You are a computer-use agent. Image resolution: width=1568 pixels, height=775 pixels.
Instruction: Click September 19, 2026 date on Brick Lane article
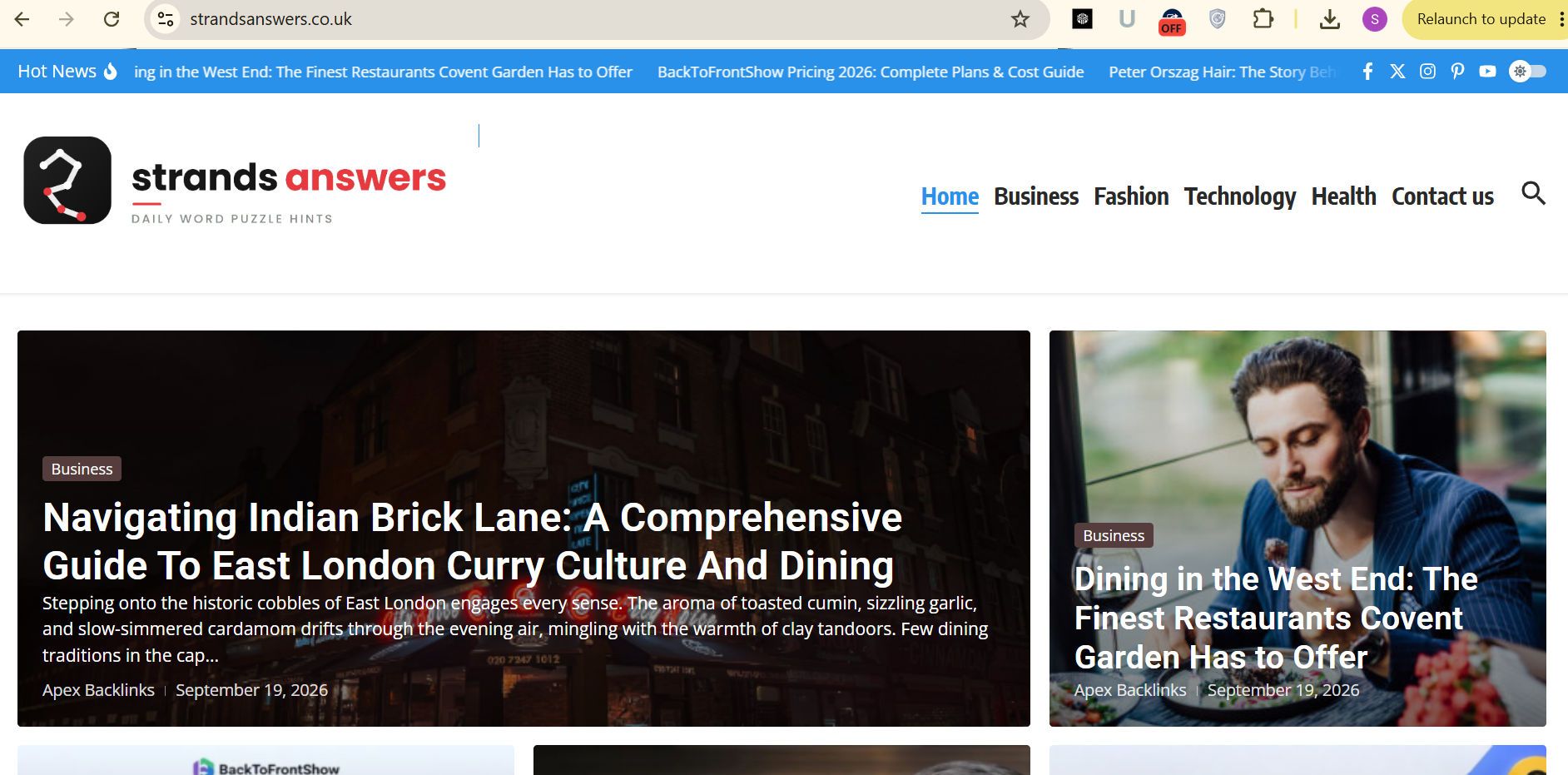[x=251, y=690]
